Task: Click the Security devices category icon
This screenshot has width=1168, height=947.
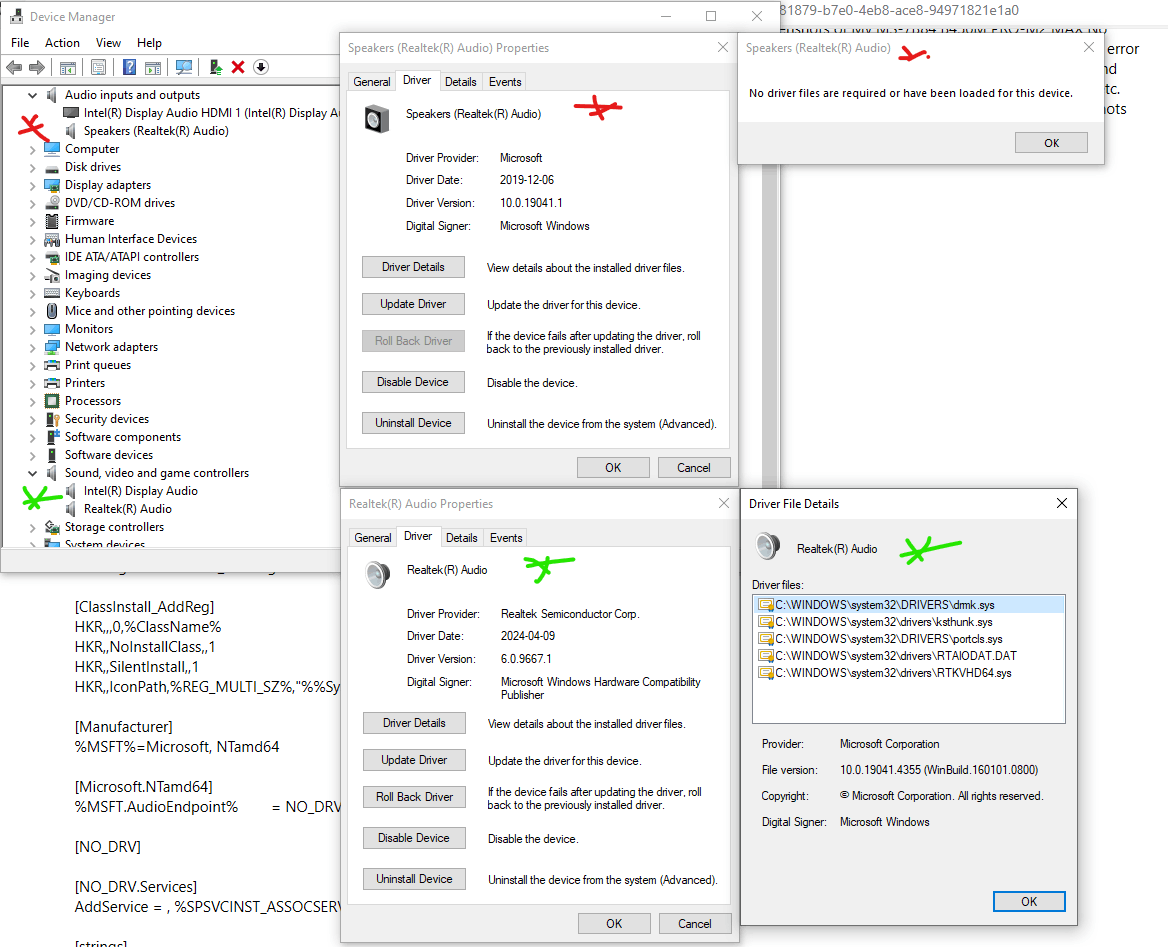Action: [x=52, y=419]
